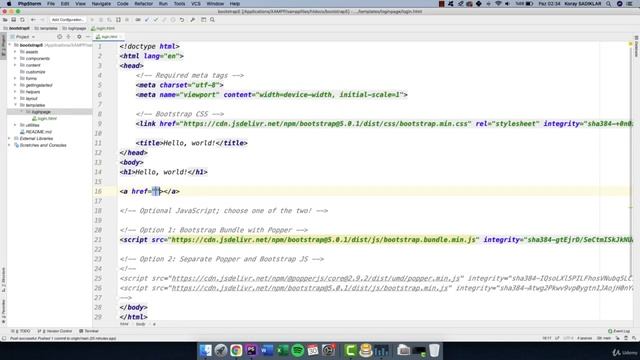Open the VCS menu

click(196, 4)
